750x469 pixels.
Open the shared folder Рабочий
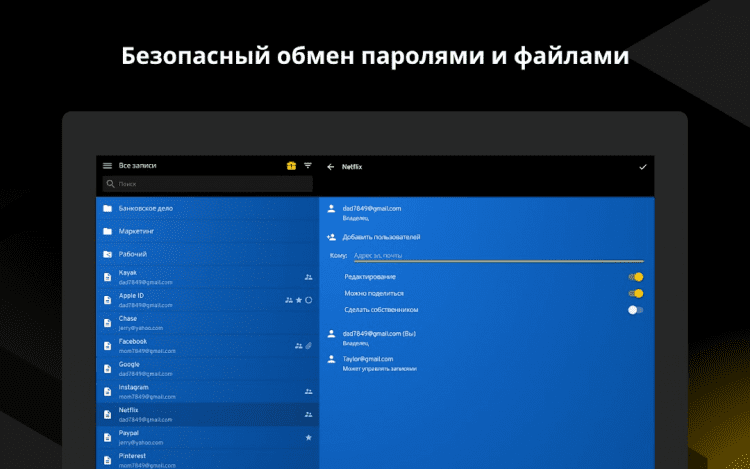click(208, 254)
